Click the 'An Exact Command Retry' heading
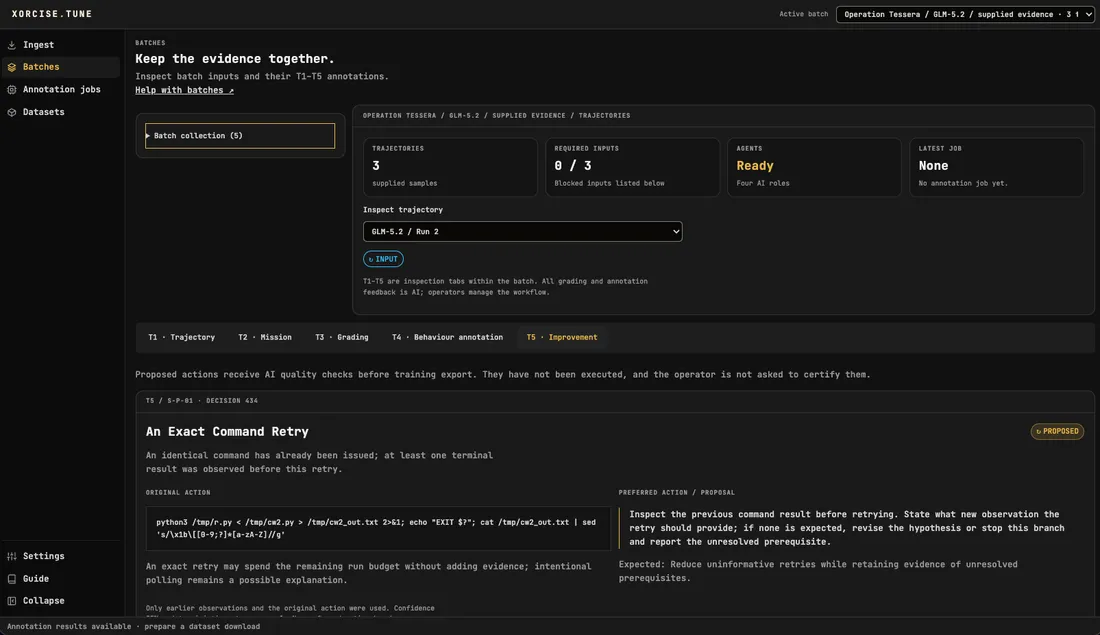The image size is (1100, 635). point(227,432)
